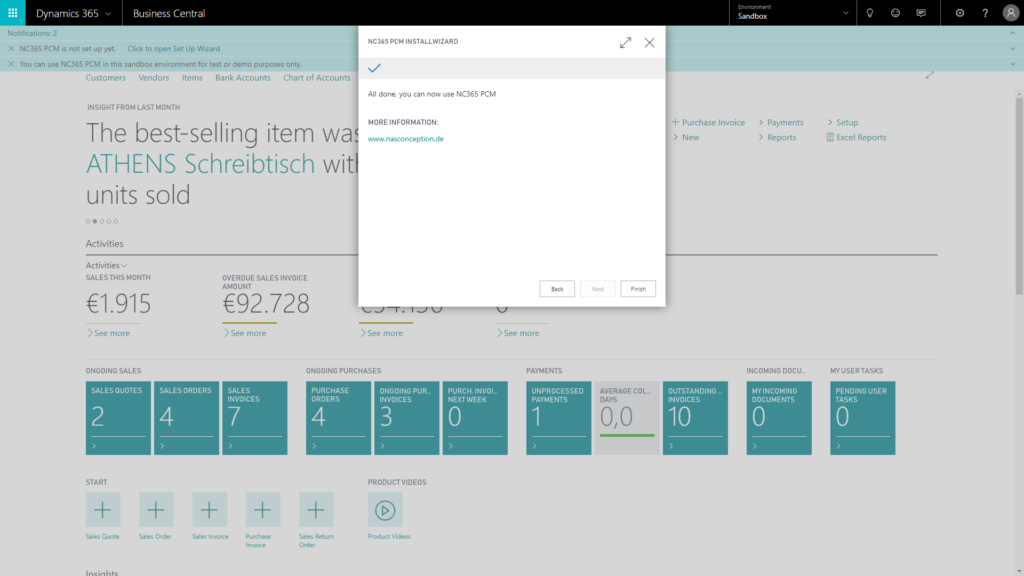Open the Chart of Accounts navigation item

click(x=317, y=77)
